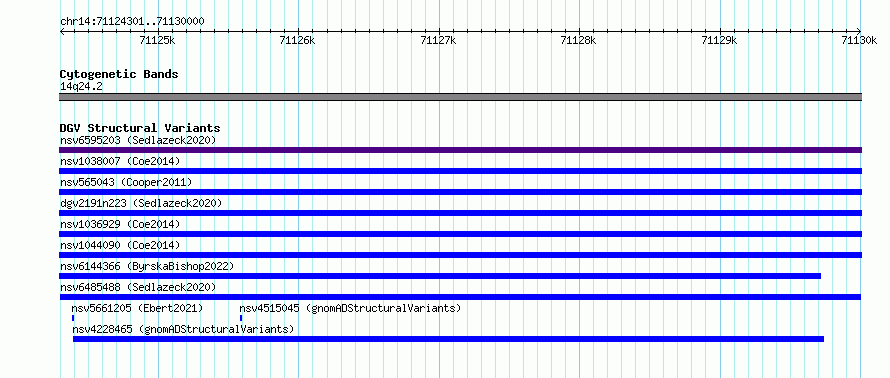890x378 pixels.
Task: Click the chr14:71124301..71130000 region label
Action: (x=132, y=21)
